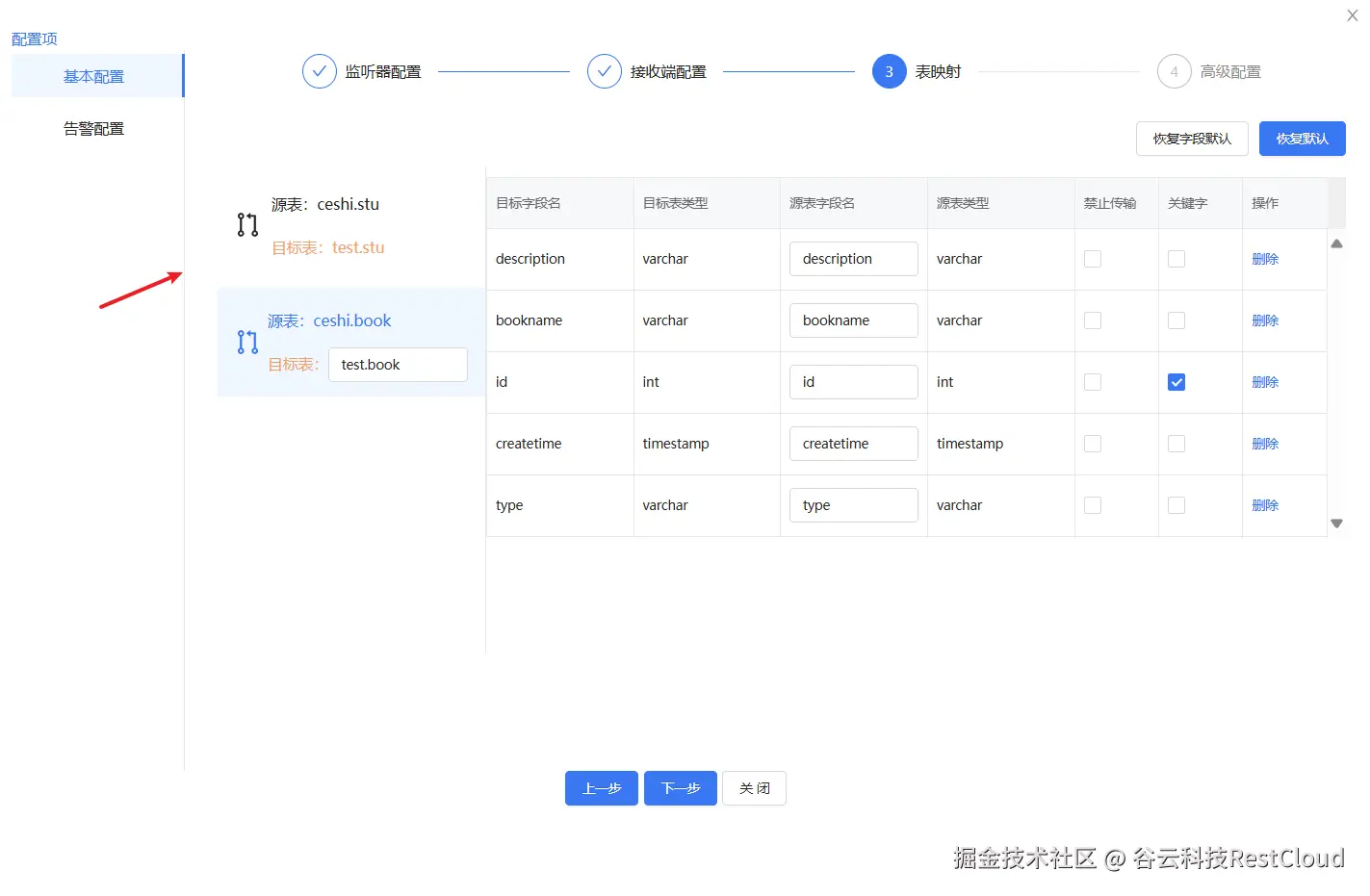
Task: Toggle 禁止传输 checkbox for description row
Action: (1093, 259)
